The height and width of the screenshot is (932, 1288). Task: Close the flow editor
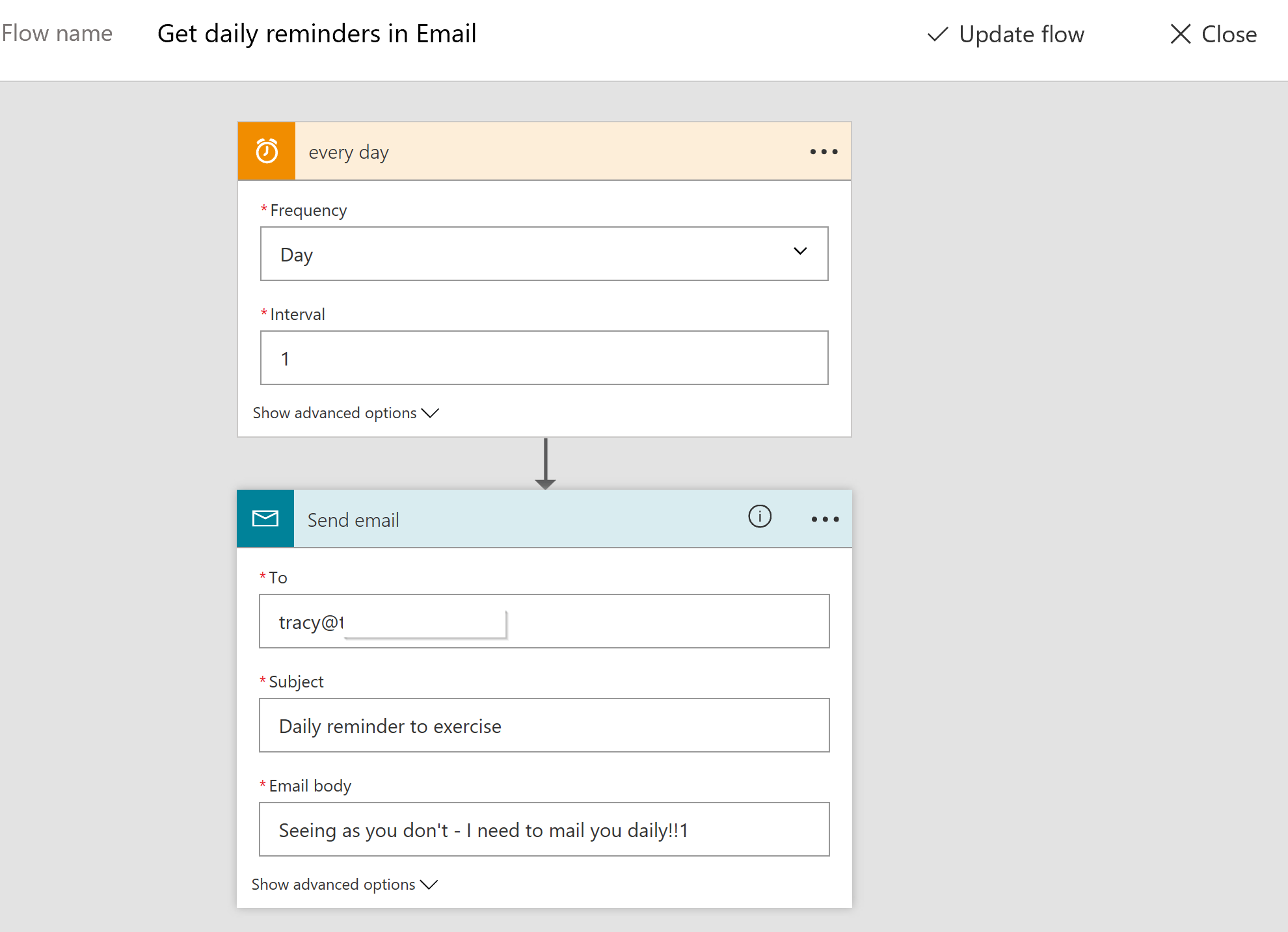1228,34
